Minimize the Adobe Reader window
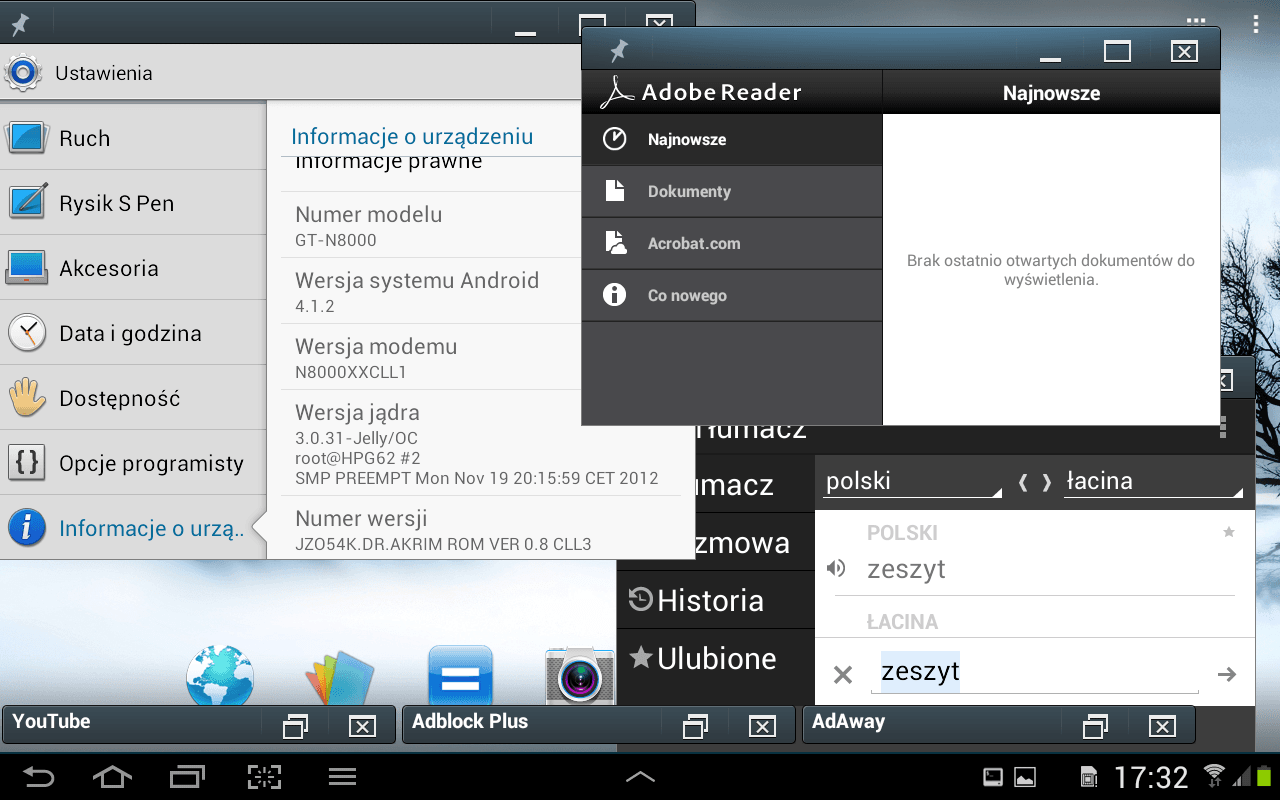 [x=1050, y=58]
